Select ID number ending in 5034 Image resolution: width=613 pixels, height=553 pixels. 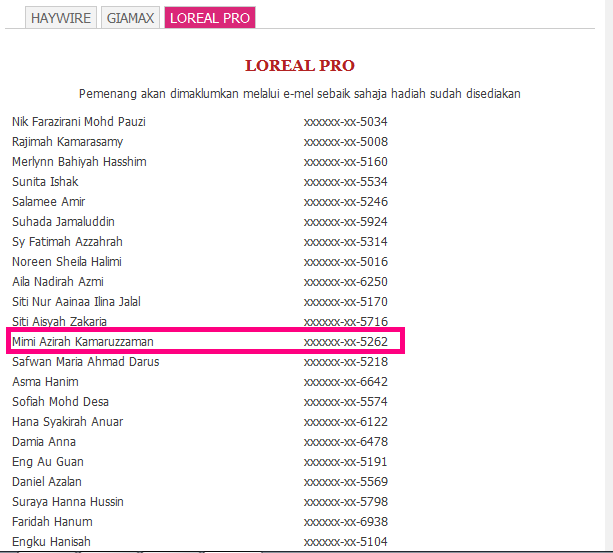[x=345, y=122]
